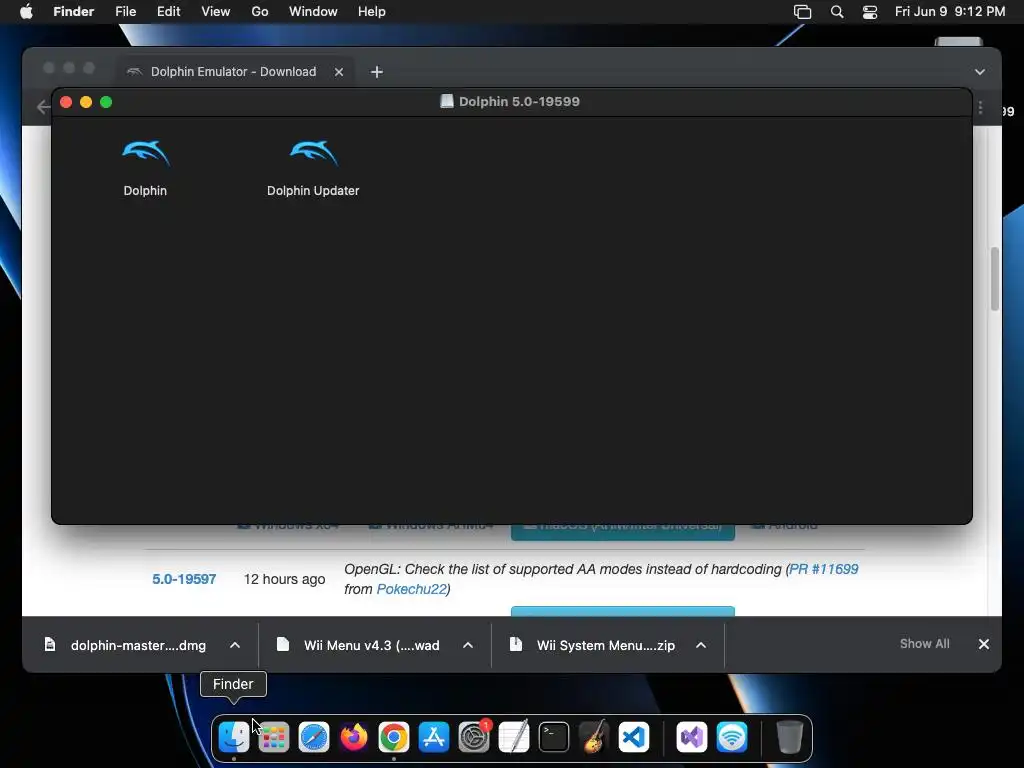Open the Wi-Fi utility app in Dock
Viewport: 1024px width, 768px height.
pyautogui.click(x=732, y=737)
